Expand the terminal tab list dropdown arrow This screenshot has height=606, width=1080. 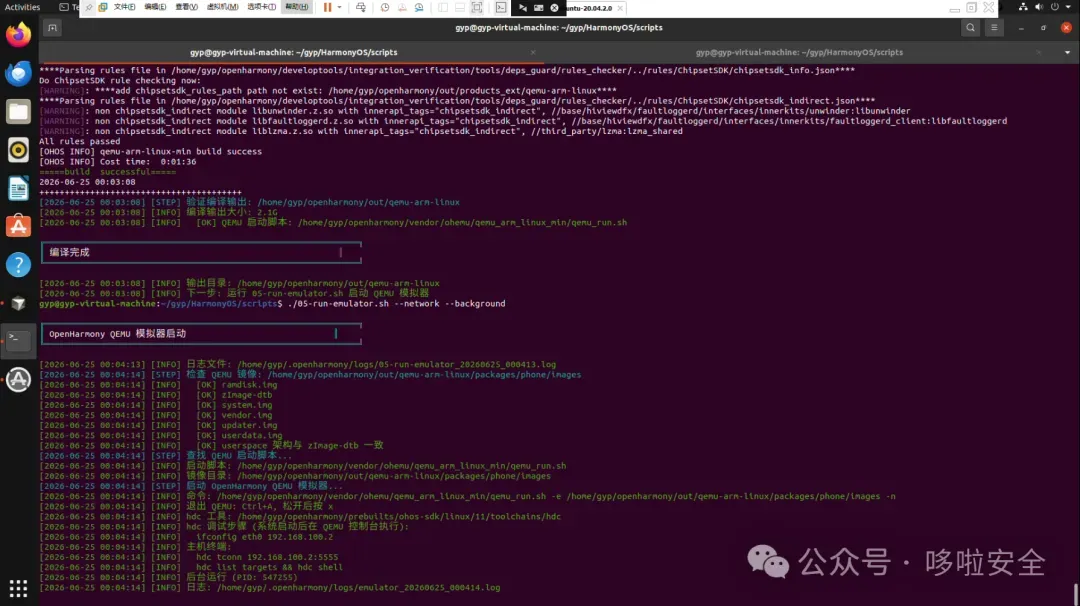[x=1068, y=52]
